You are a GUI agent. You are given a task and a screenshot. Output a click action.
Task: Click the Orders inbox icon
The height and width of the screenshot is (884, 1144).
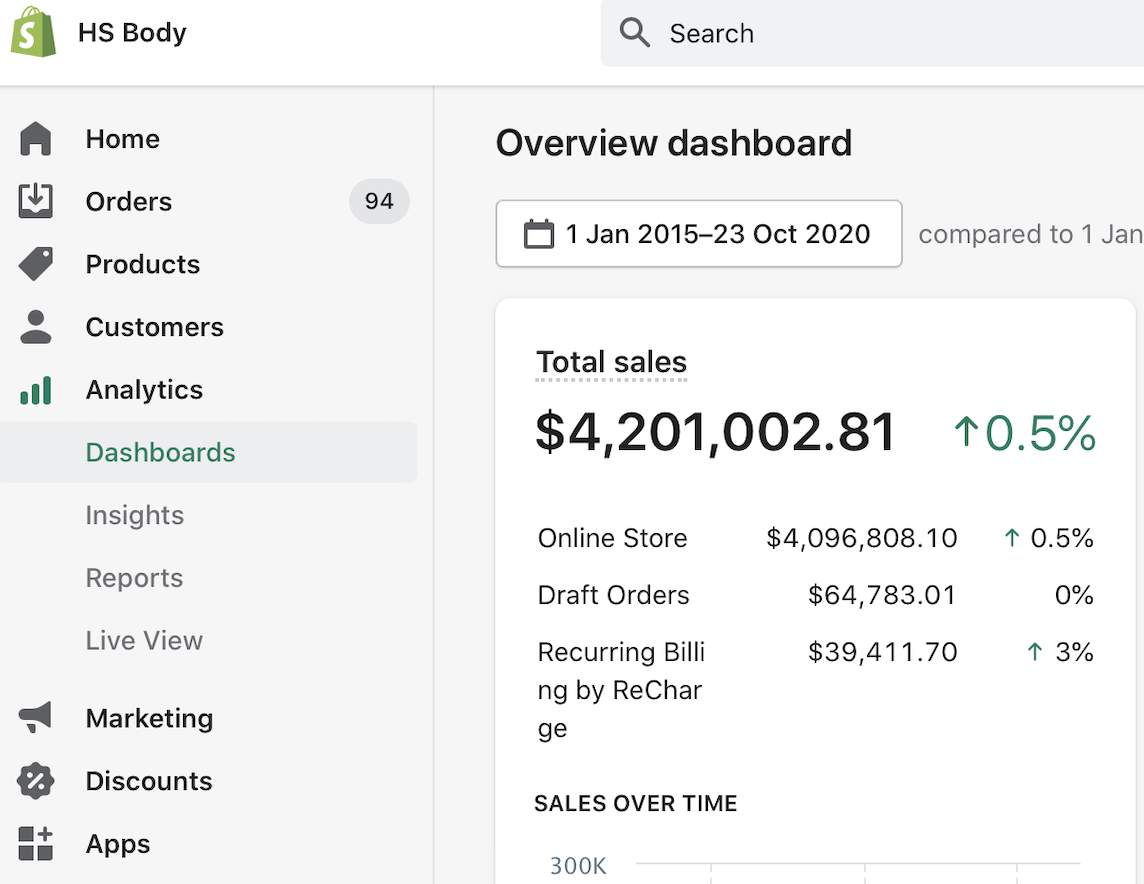(x=35, y=201)
